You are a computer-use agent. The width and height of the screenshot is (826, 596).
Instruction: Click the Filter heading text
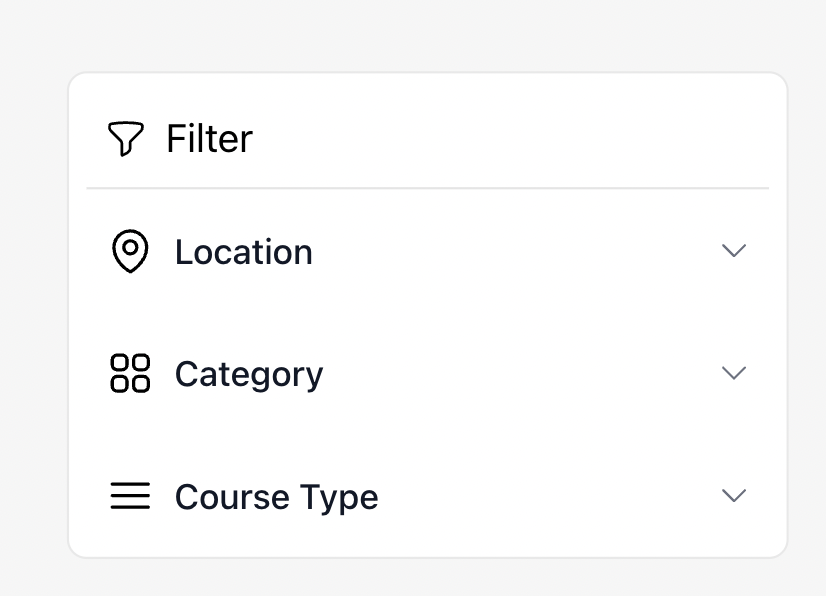[x=209, y=138]
